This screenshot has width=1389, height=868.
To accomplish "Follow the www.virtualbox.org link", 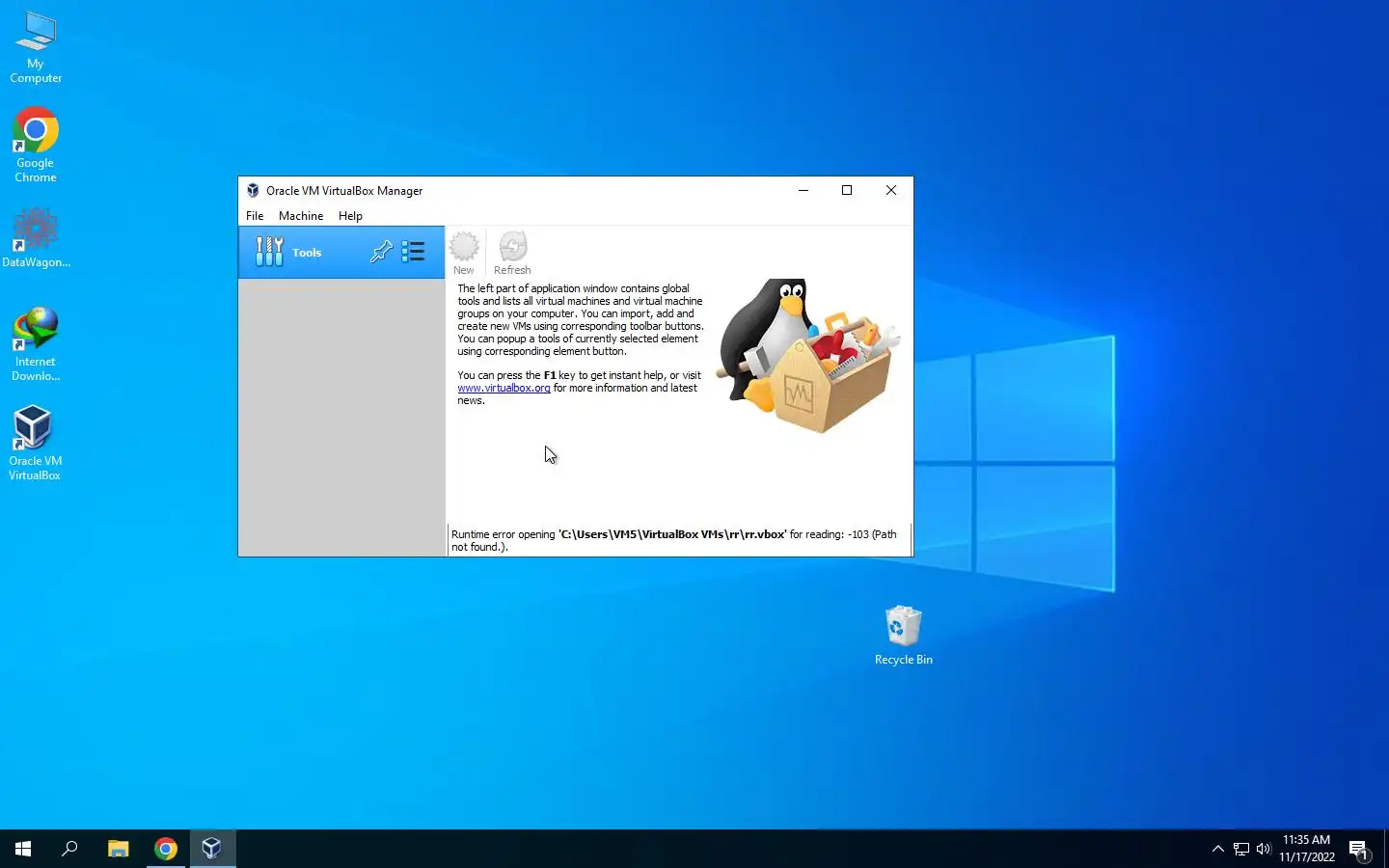I will pos(504,388).
